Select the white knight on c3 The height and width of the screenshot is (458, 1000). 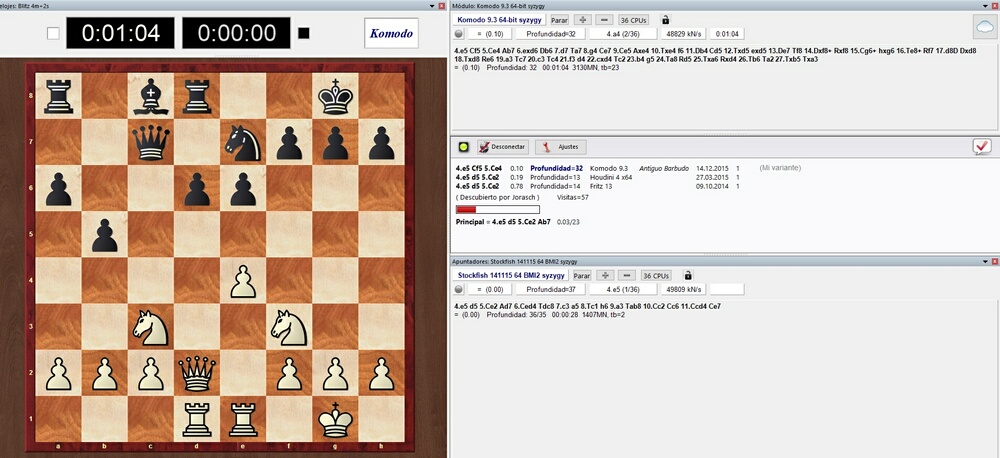pyautogui.click(x=151, y=327)
